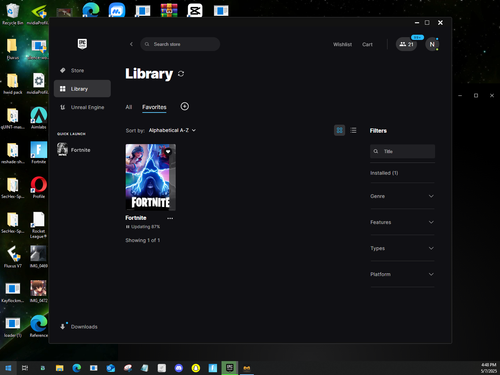The image size is (500, 375).
Task: Open Unreal Engine in the sidebar
Action: coord(82,107)
